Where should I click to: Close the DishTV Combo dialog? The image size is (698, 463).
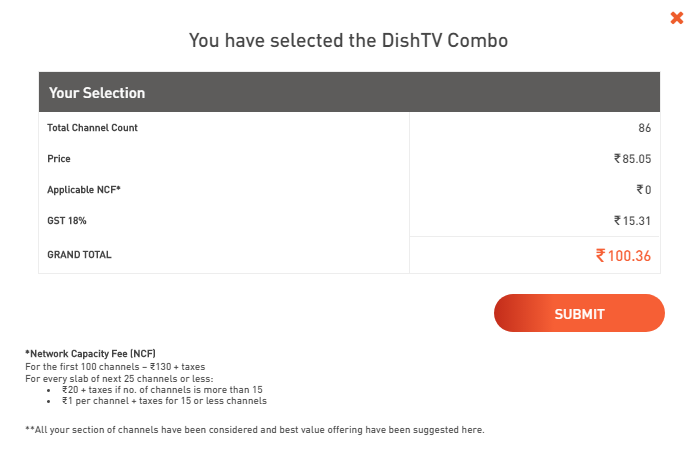coord(677,18)
